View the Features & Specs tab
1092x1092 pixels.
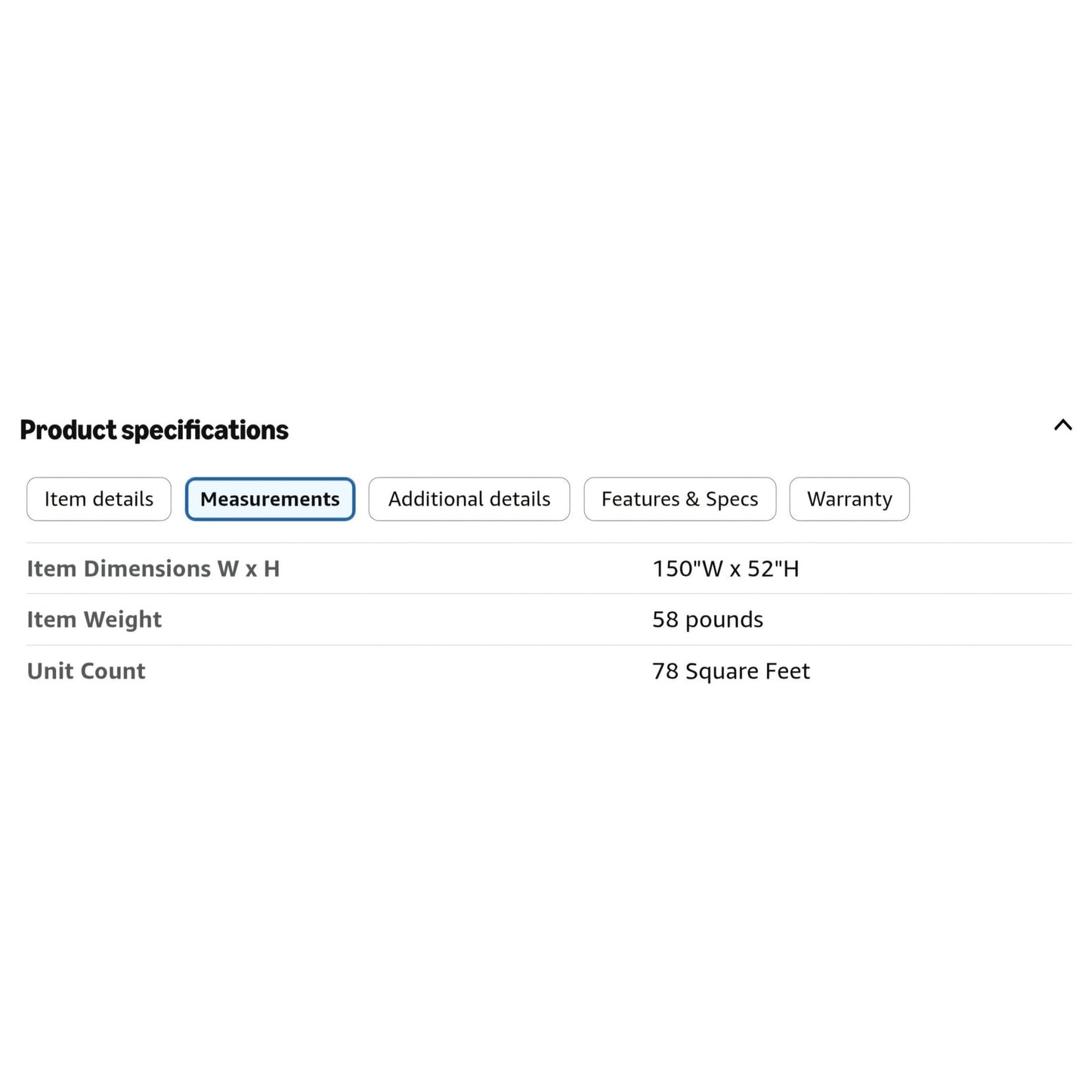click(679, 499)
